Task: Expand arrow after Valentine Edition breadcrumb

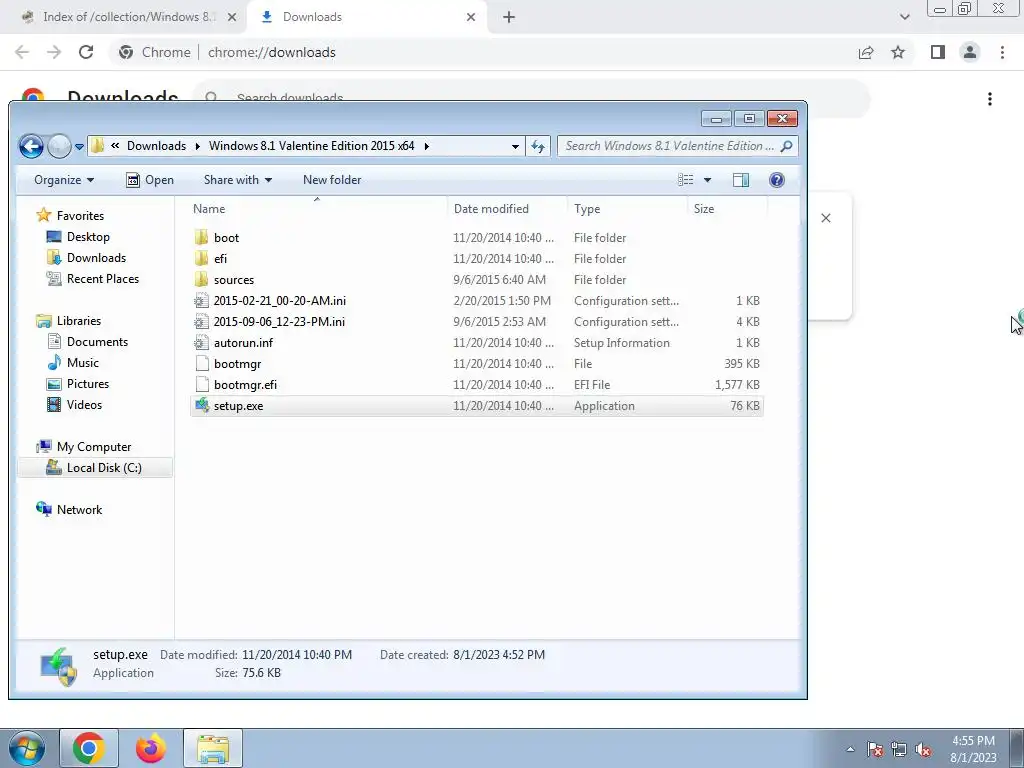Action: point(426,146)
